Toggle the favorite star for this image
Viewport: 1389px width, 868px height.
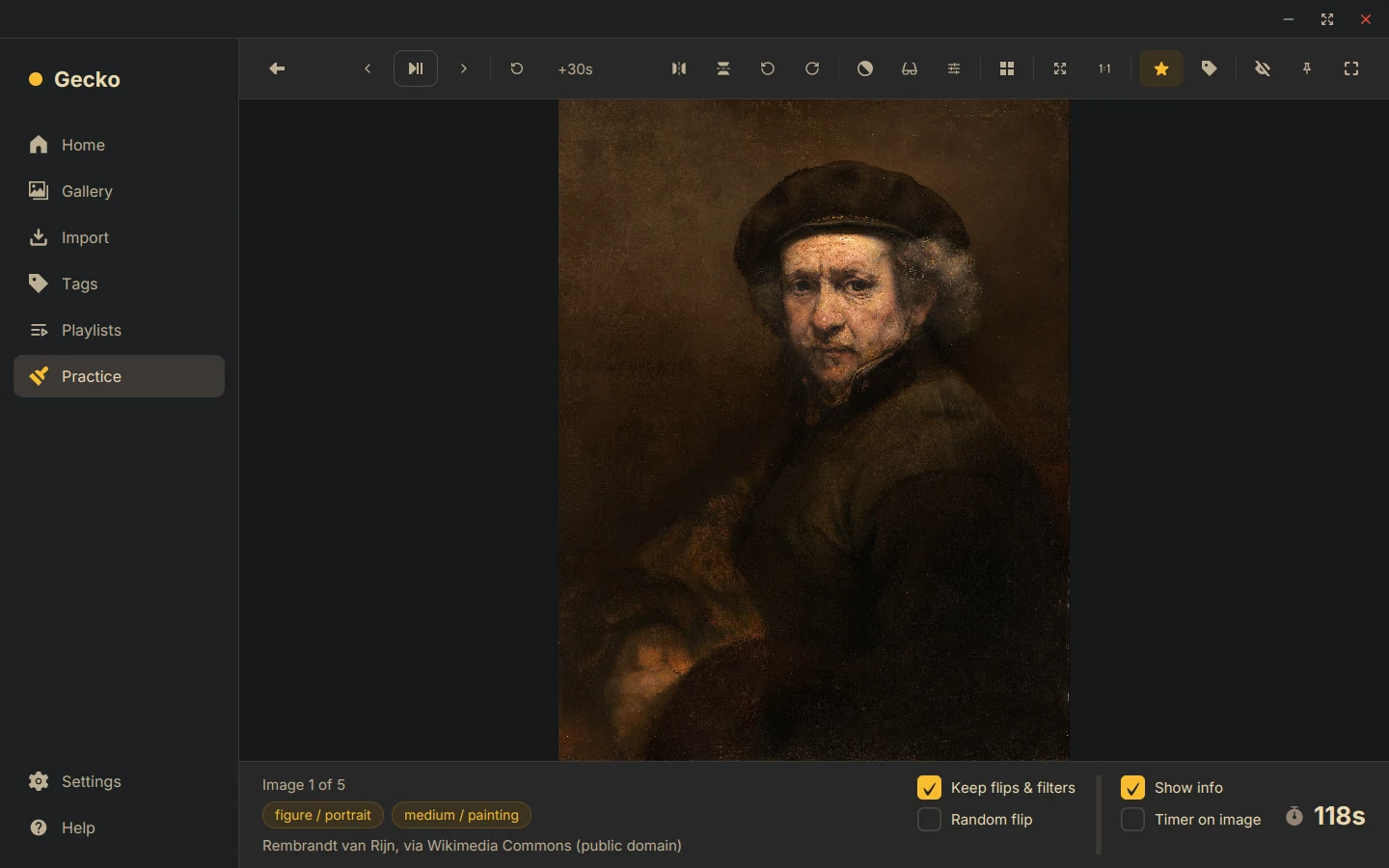coord(1161,68)
